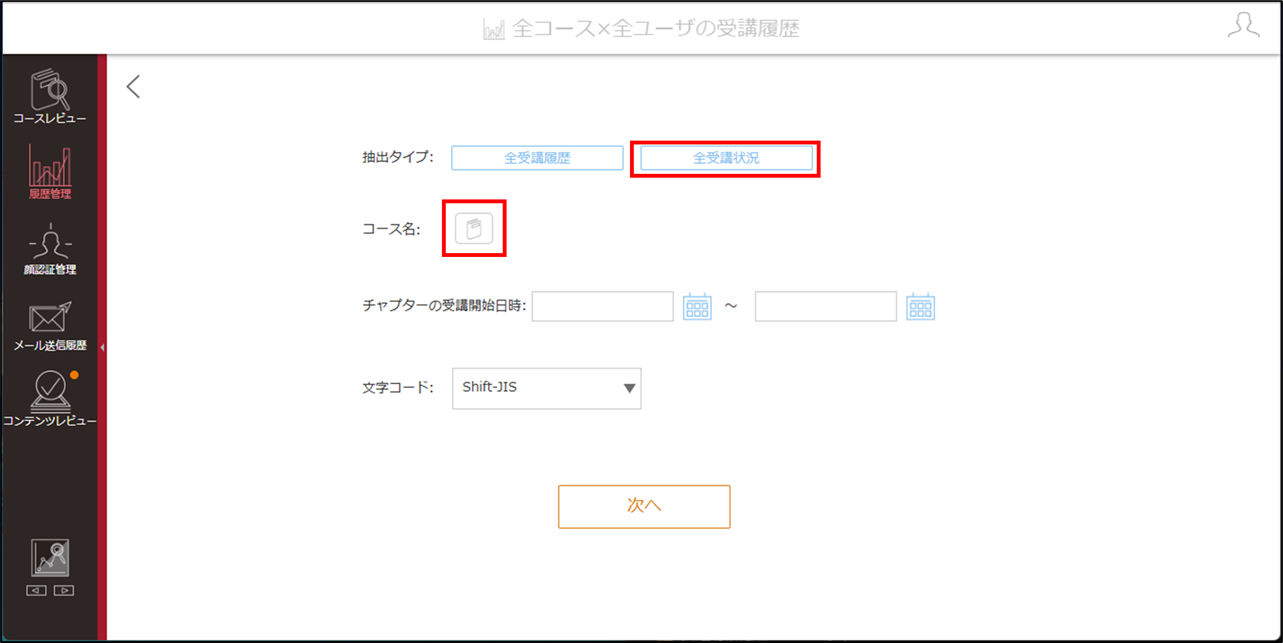Click the image viewer icon at sidebar bottom
This screenshot has height=643, width=1283.
50,558
